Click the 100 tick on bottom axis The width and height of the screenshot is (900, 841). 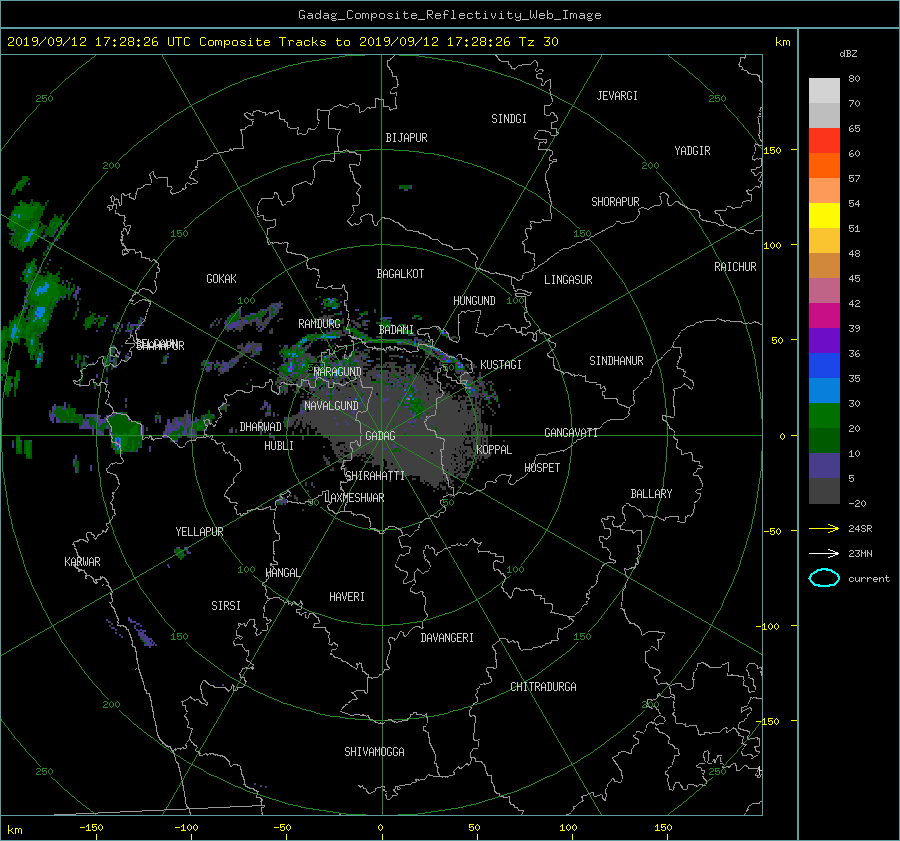[568, 827]
